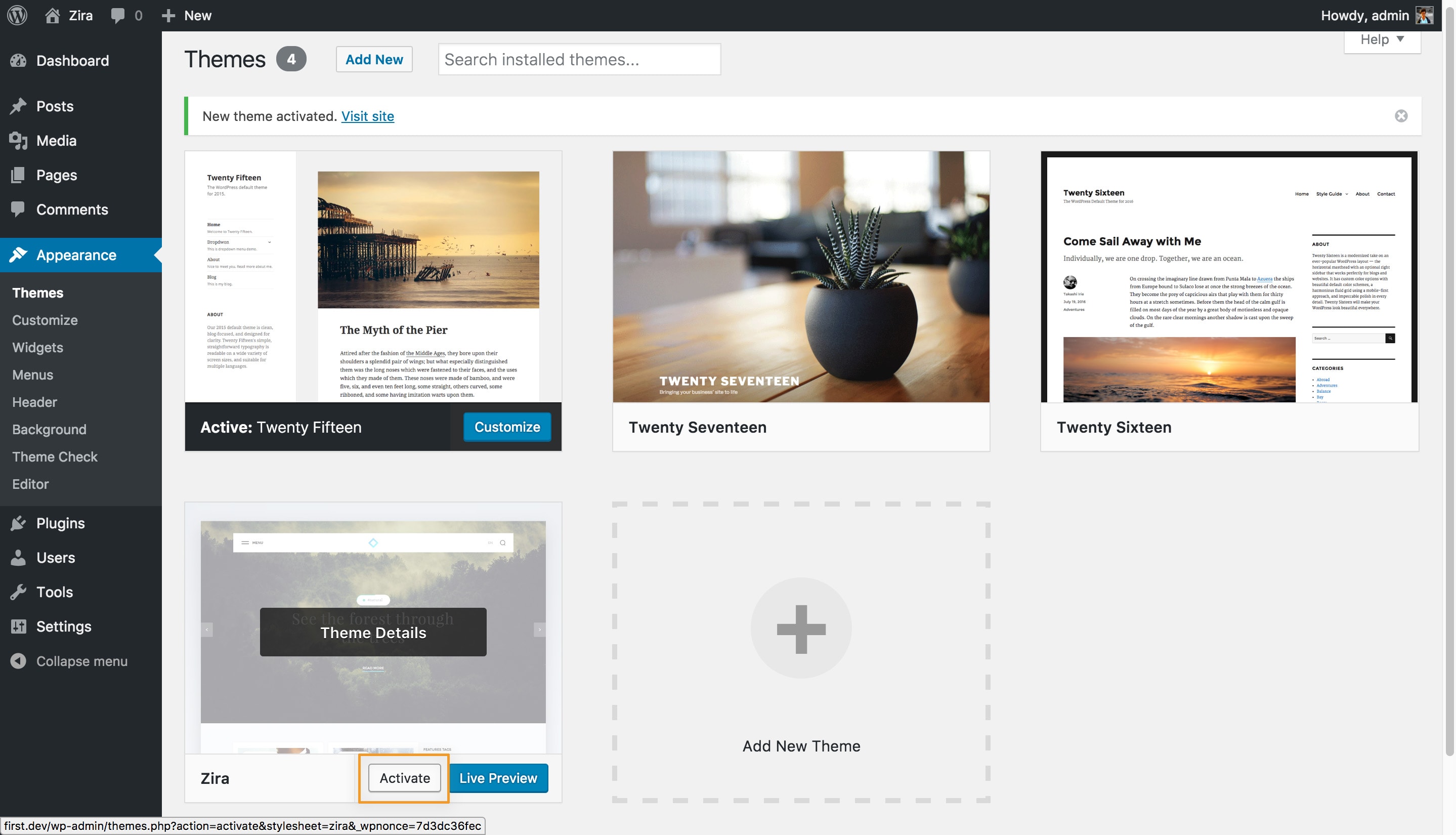Click the Media icon in sidebar
1456x835 pixels.
pyautogui.click(x=18, y=141)
